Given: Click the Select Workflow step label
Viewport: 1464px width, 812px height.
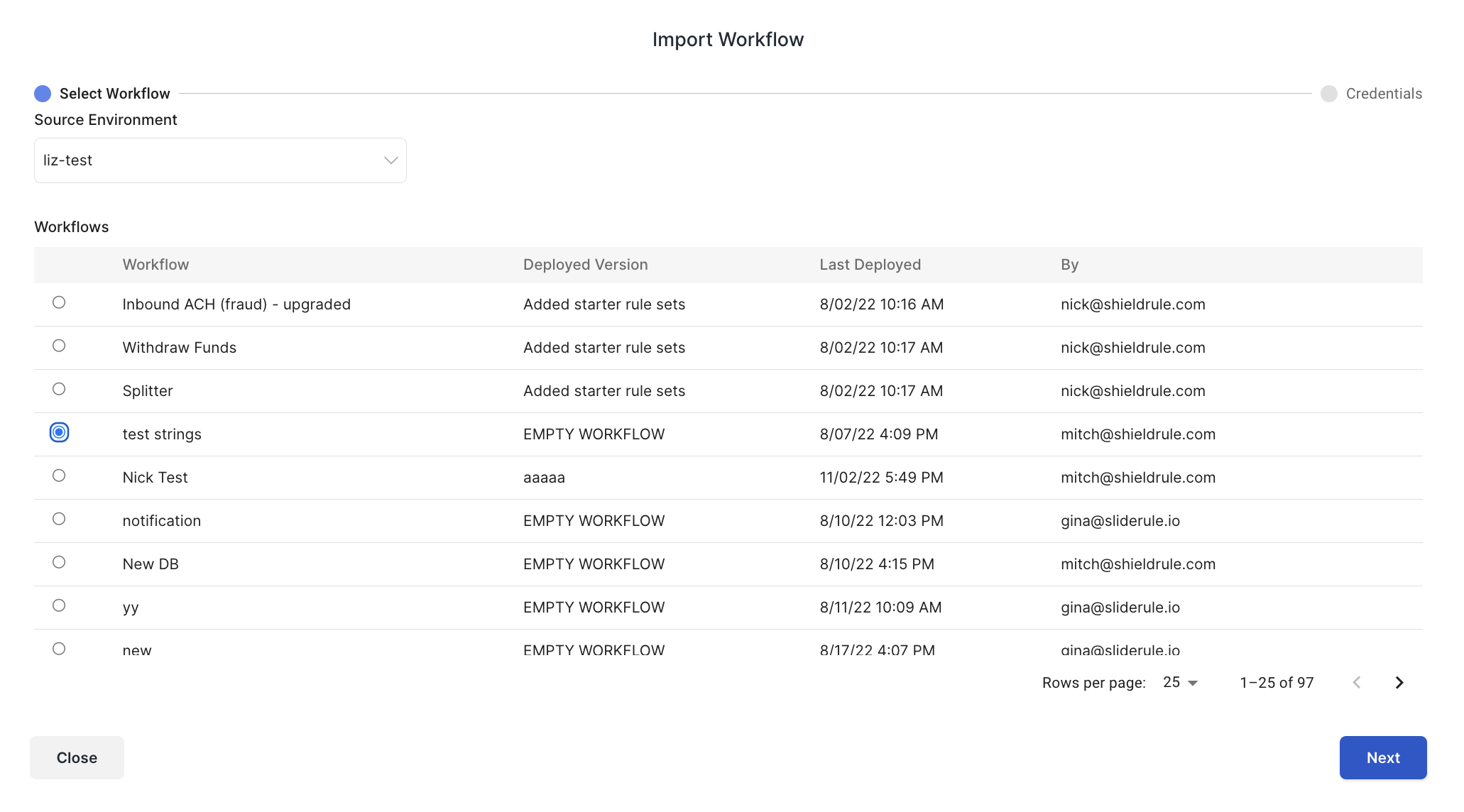Looking at the screenshot, I should coord(114,94).
